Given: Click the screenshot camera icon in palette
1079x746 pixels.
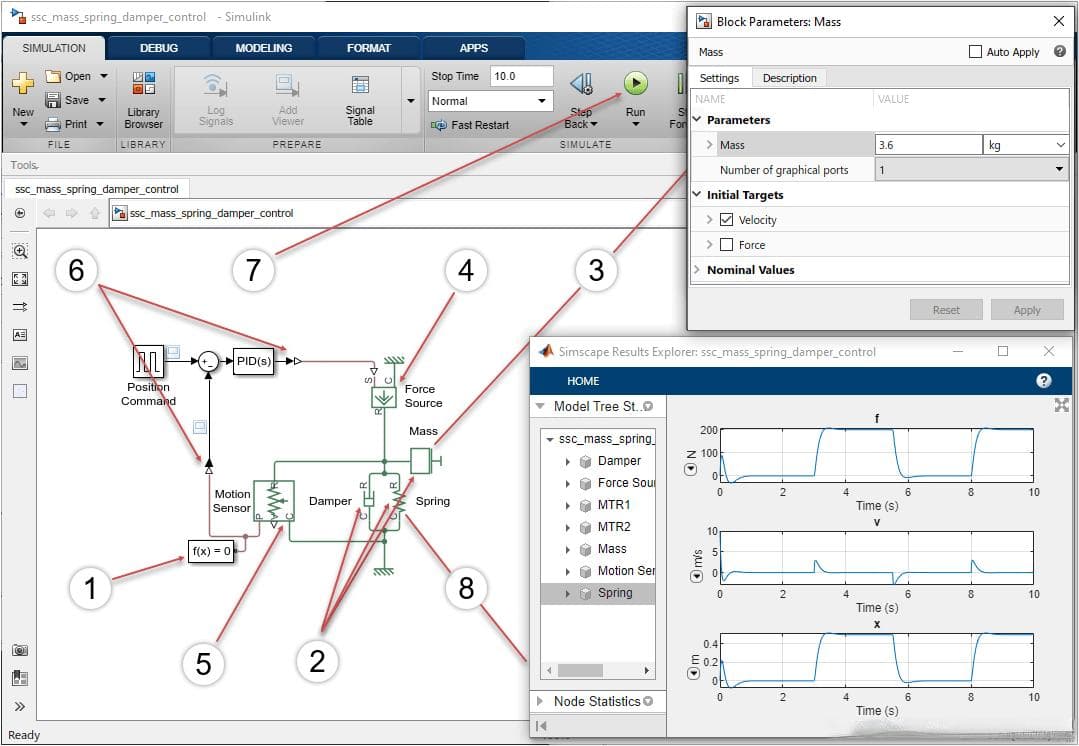Looking at the screenshot, I should click(x=20, y=650).
